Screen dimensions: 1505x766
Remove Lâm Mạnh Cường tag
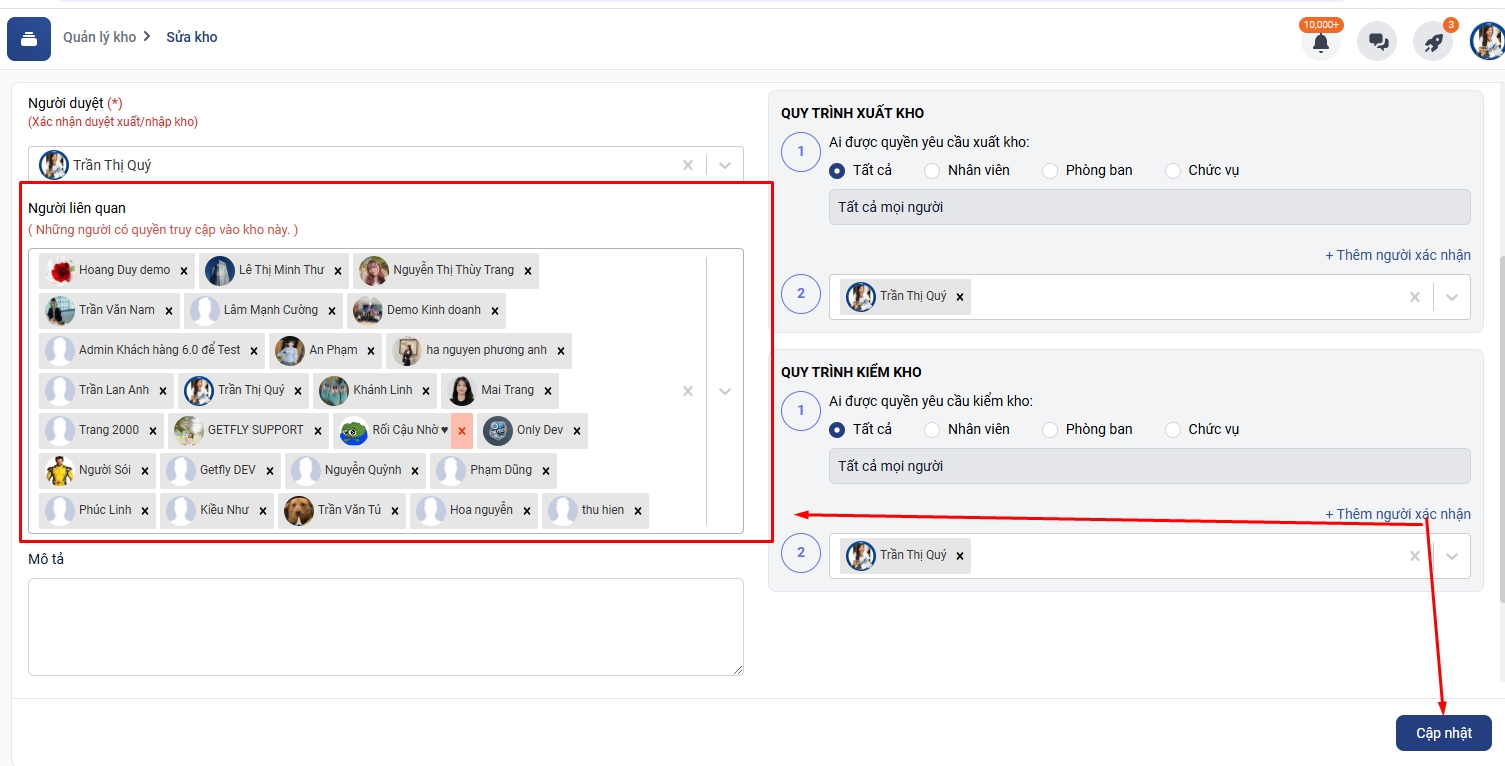[x=332, y=311]
